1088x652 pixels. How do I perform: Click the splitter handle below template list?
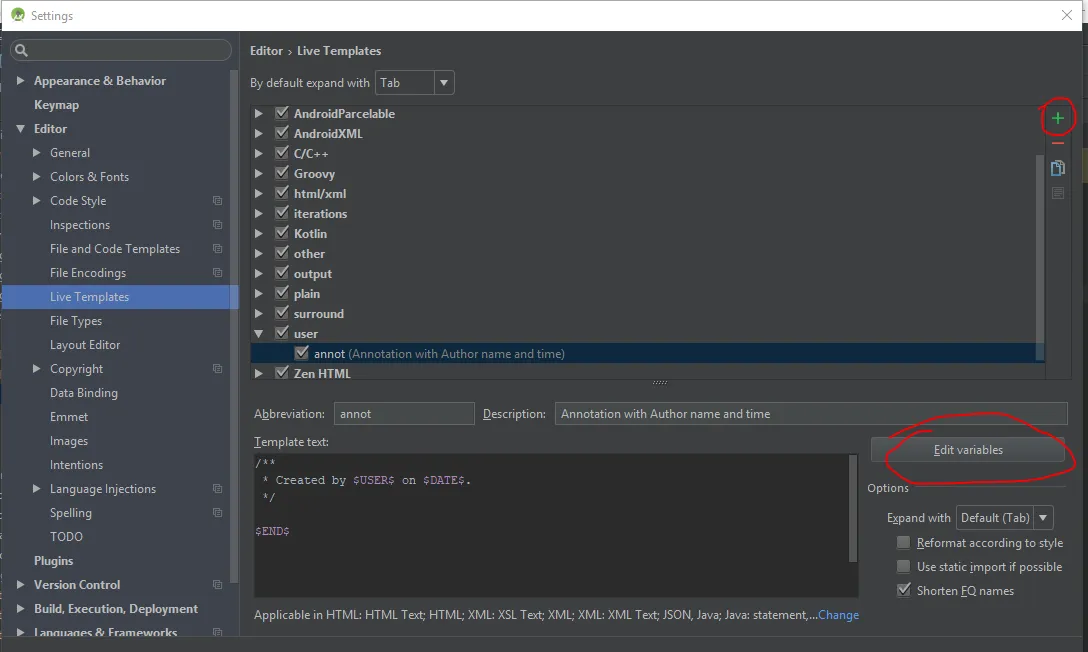click(660, 382)
